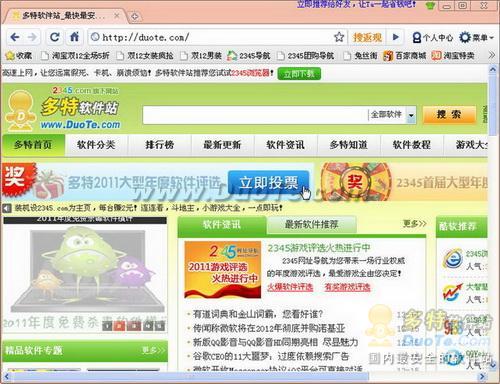
Task: Focus the site search input field
Action: [x=255, y=115]
